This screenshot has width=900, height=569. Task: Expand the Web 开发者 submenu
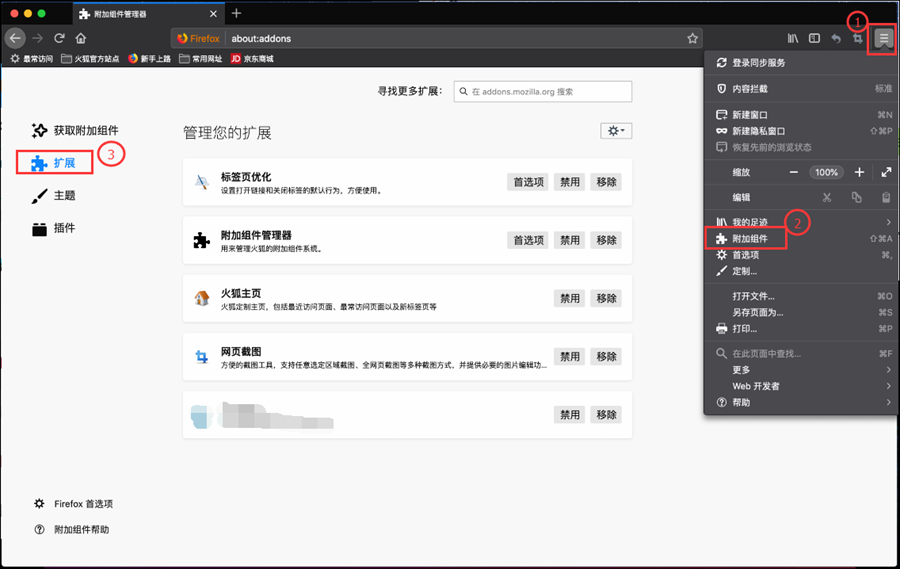[x=800, y=386]
